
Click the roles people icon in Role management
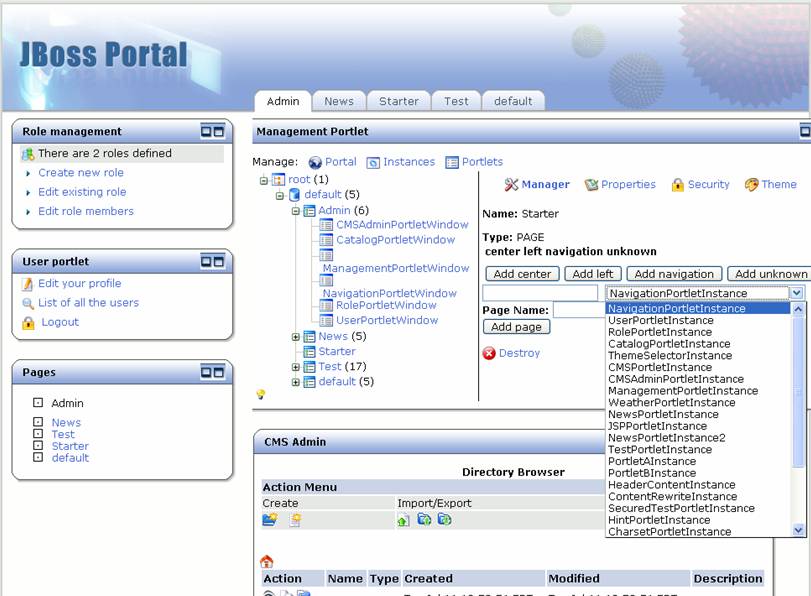click(x=27, y=154)
